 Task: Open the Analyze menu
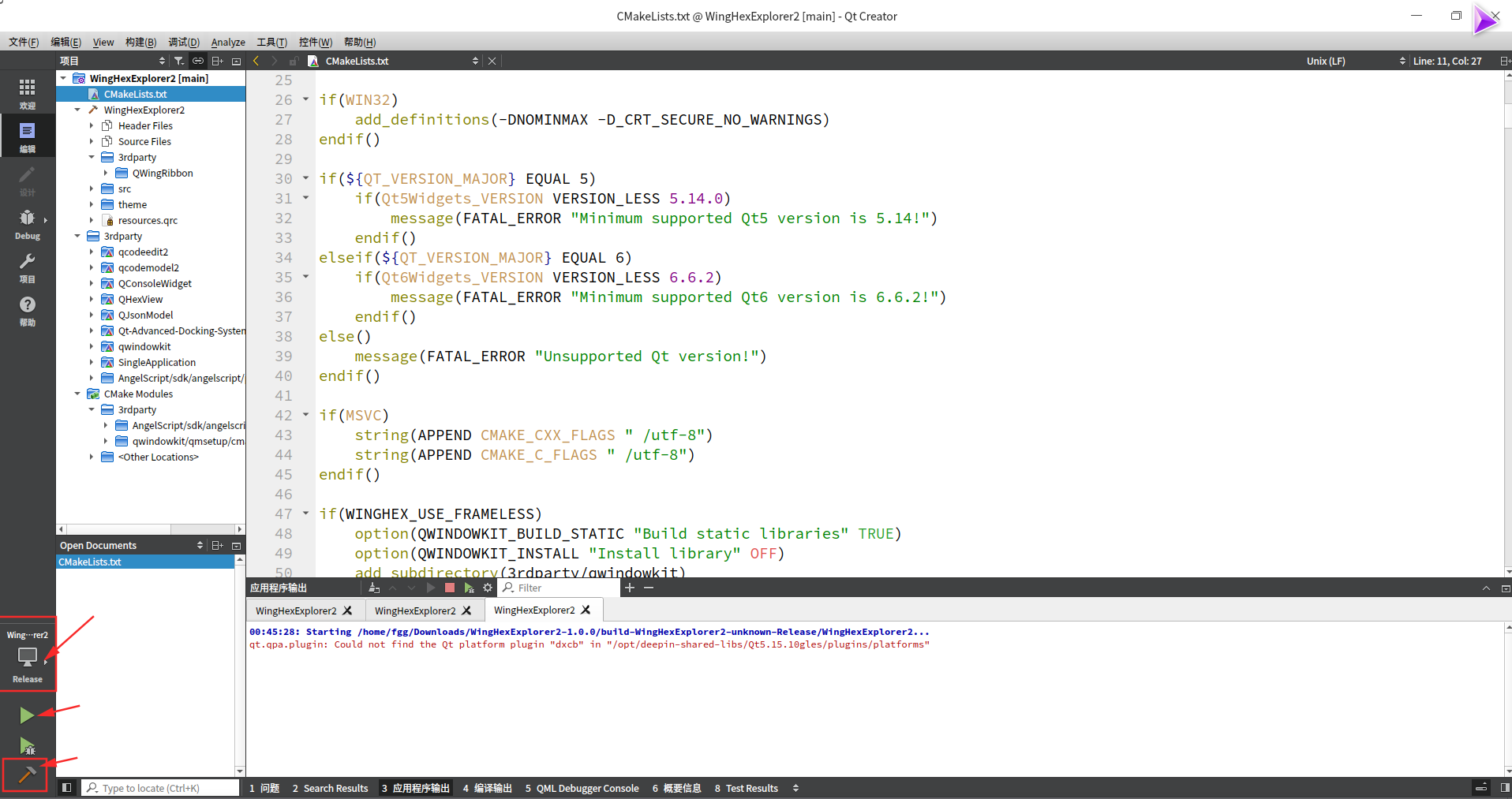[228, 42]
